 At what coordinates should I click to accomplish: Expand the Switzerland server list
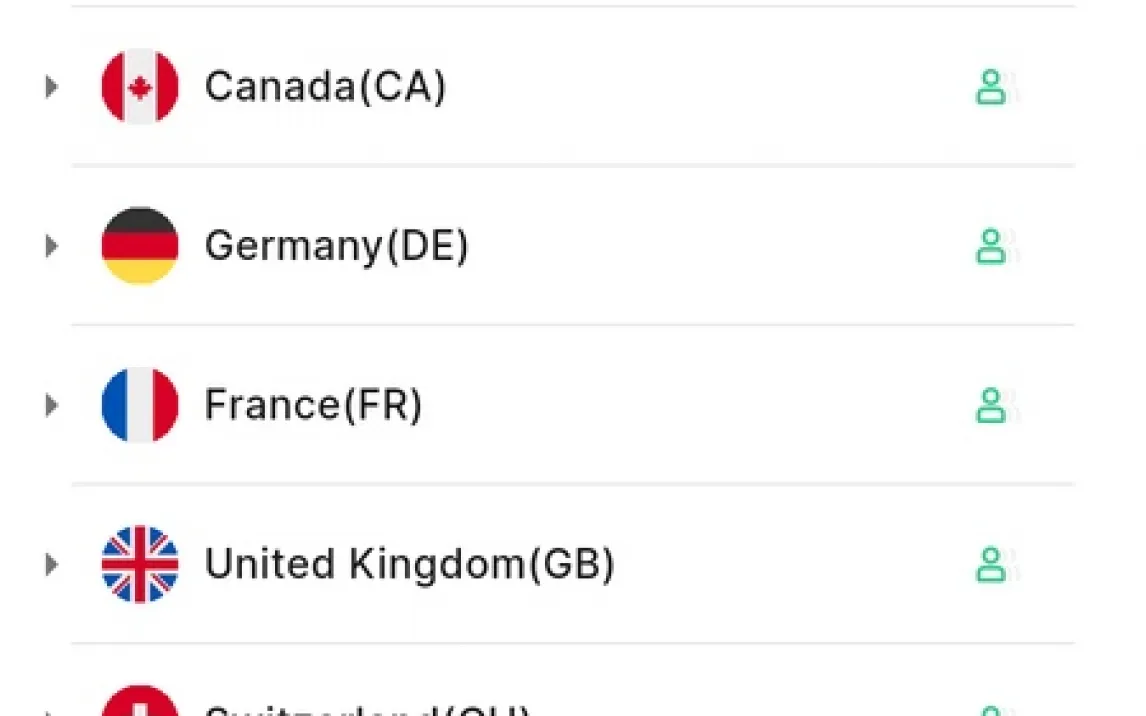[51, 712]
